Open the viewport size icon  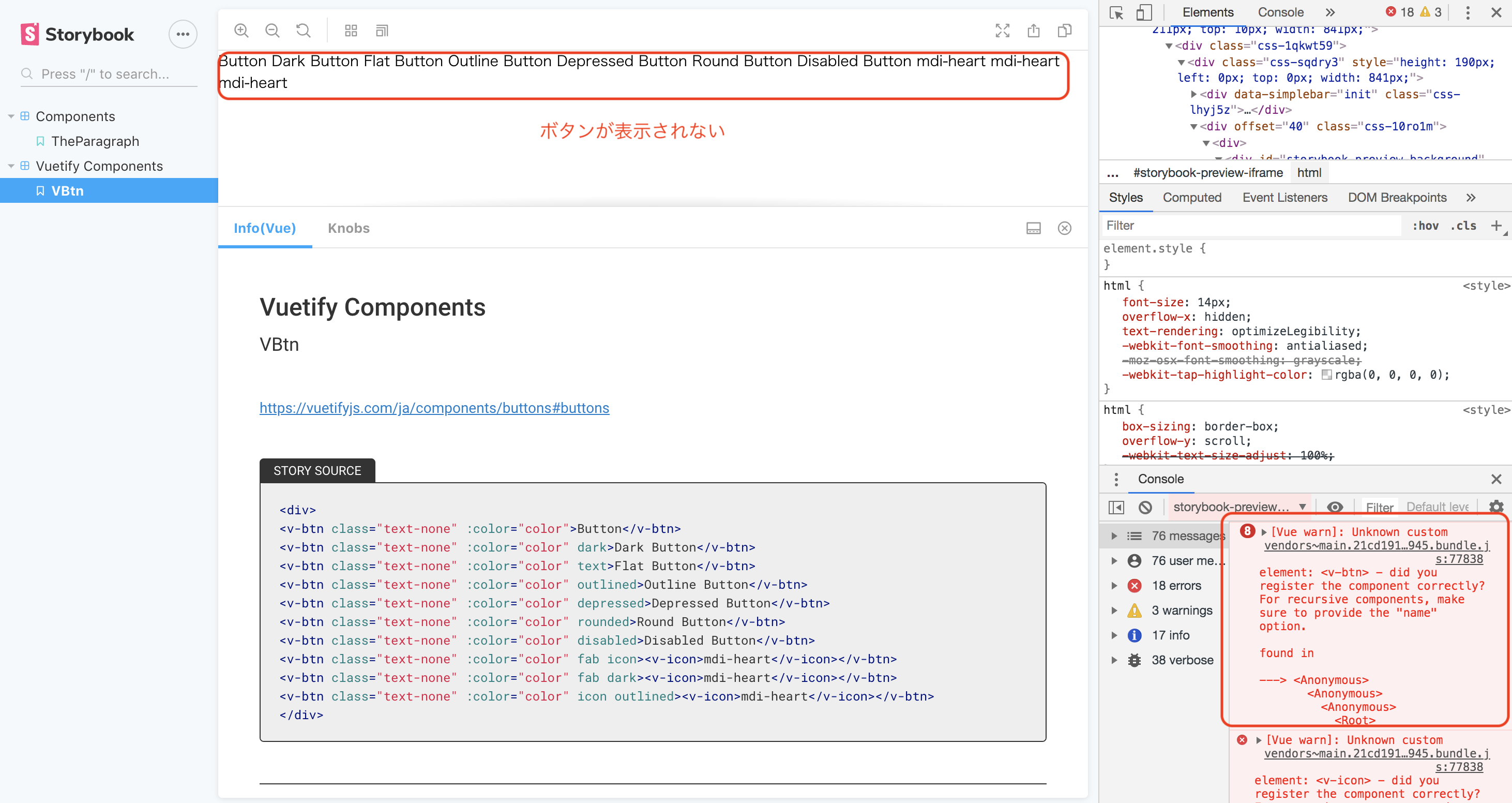coord(382,31)
